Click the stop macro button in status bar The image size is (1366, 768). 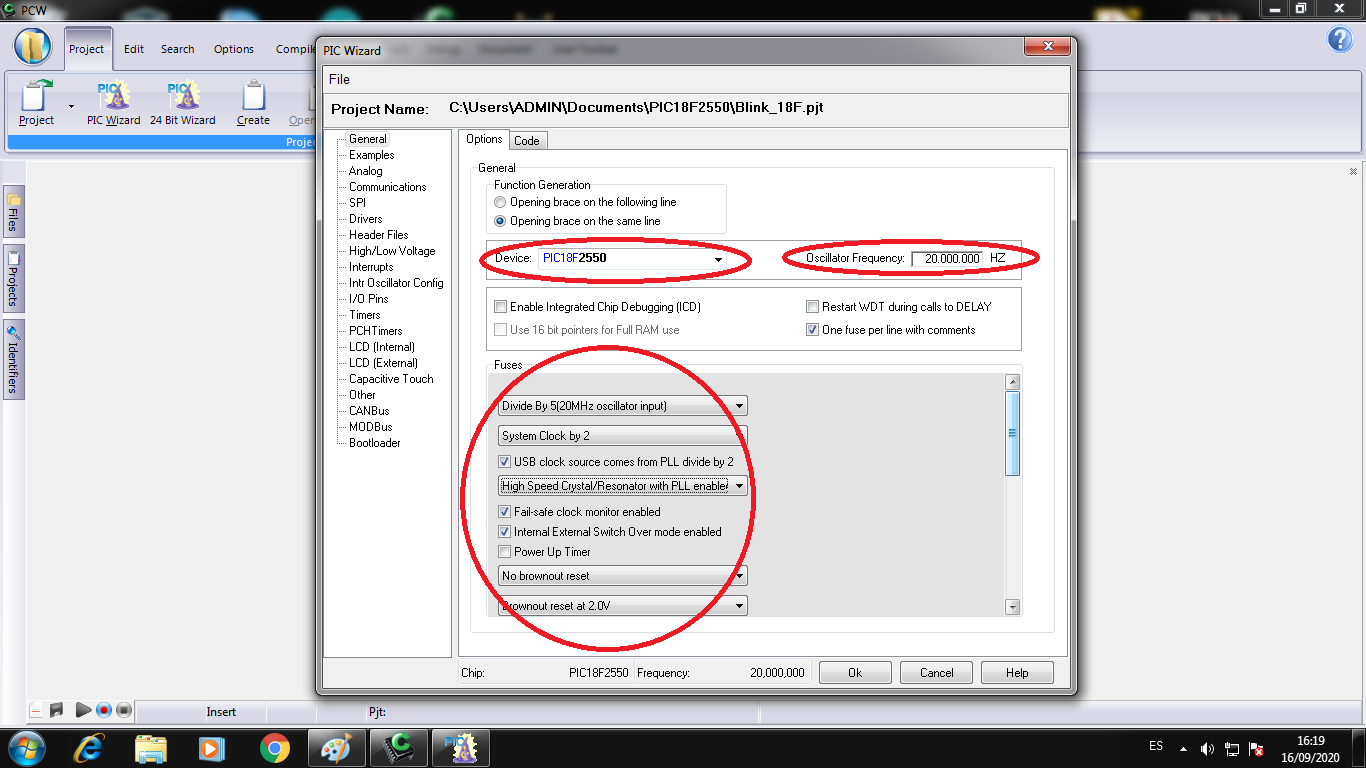click(123, 710)
